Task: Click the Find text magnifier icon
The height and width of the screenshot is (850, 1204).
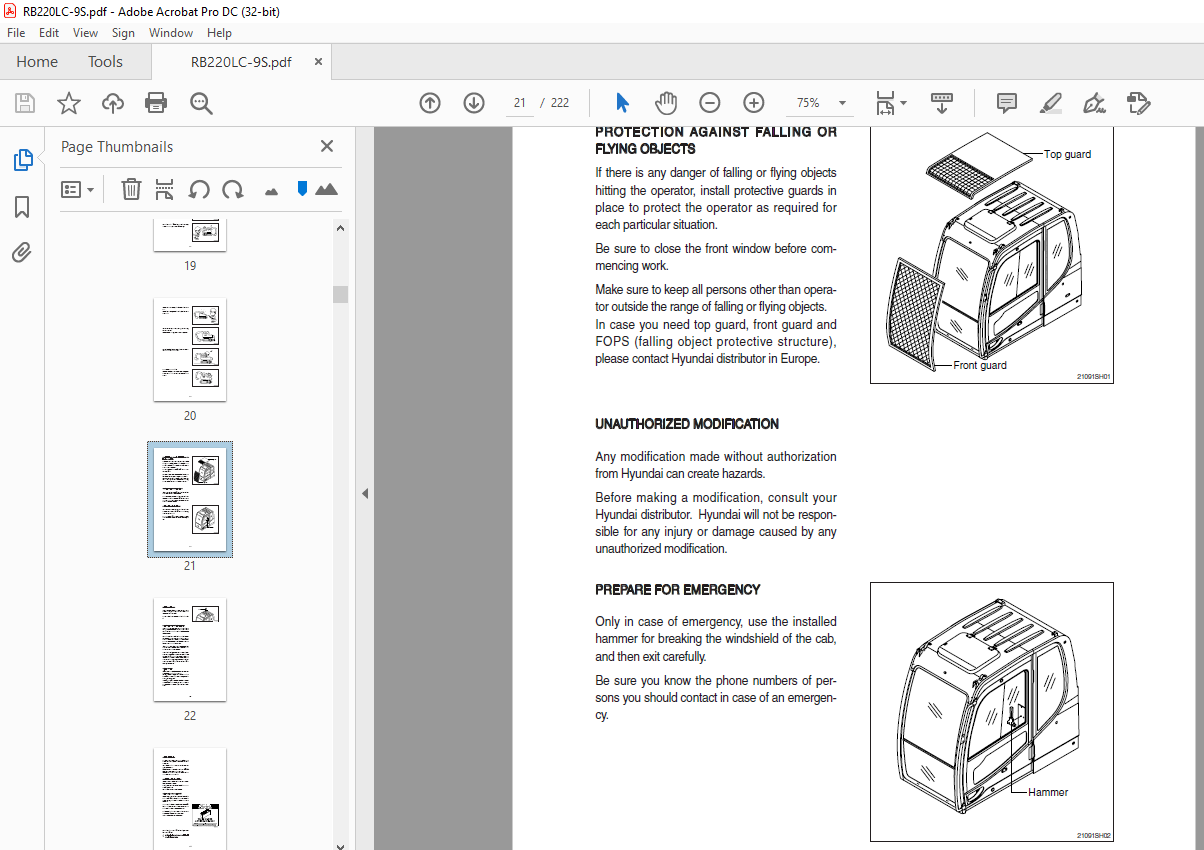Action: pos(201,103)
